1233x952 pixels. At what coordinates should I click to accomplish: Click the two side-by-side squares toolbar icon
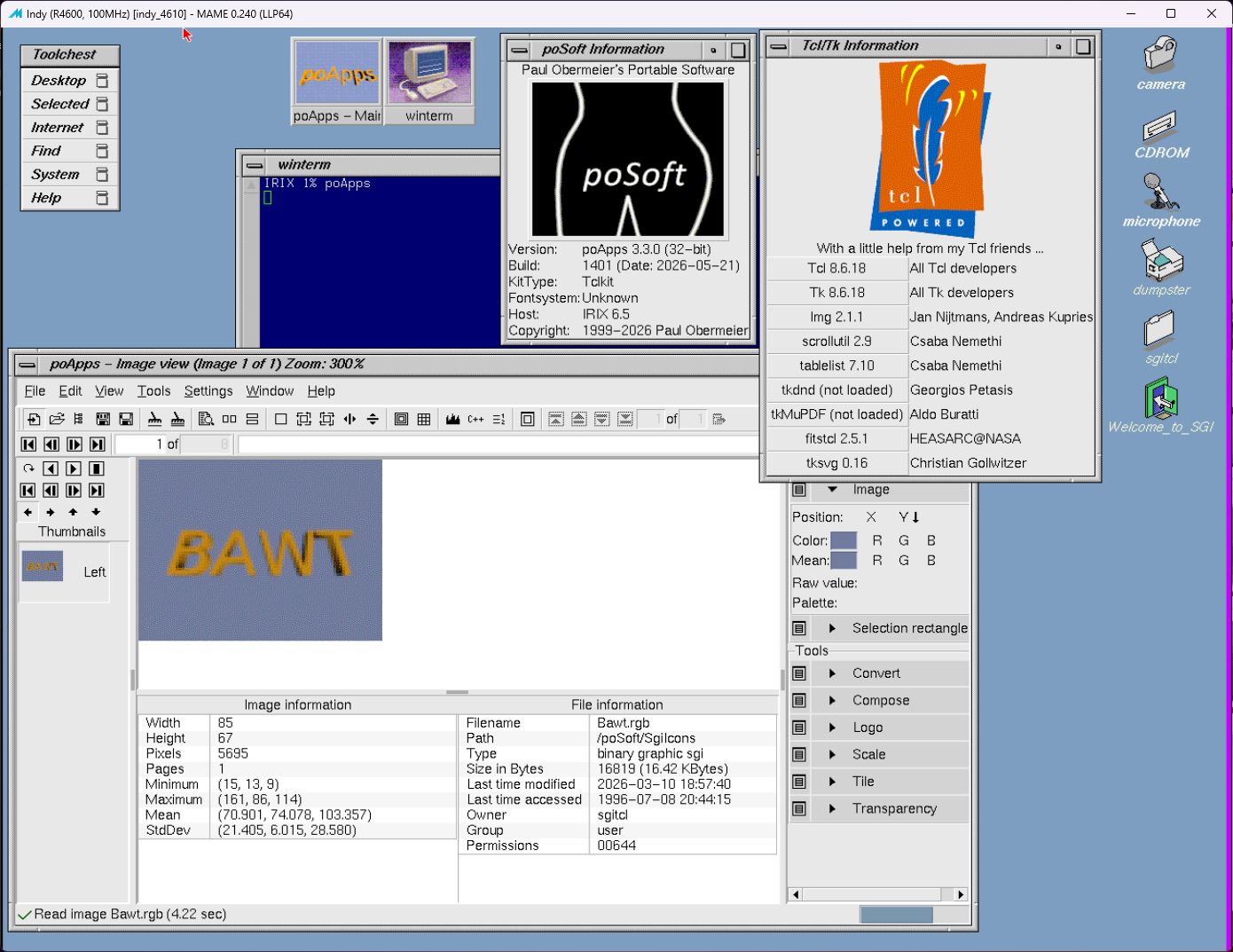coord(229,419)
